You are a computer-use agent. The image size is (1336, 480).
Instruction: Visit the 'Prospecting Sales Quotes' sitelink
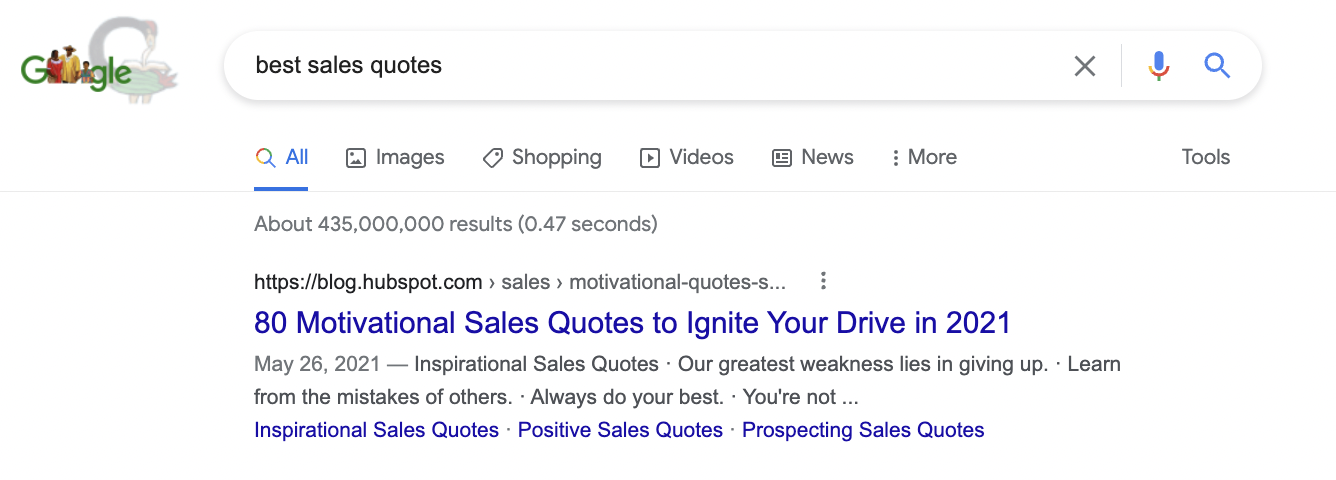point(863,430)
